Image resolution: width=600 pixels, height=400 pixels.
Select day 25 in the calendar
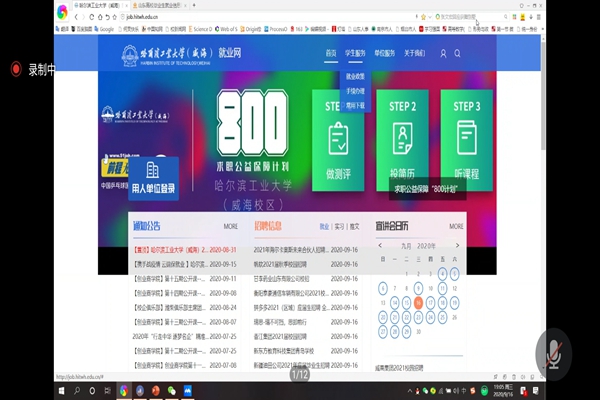click(442, 317)
